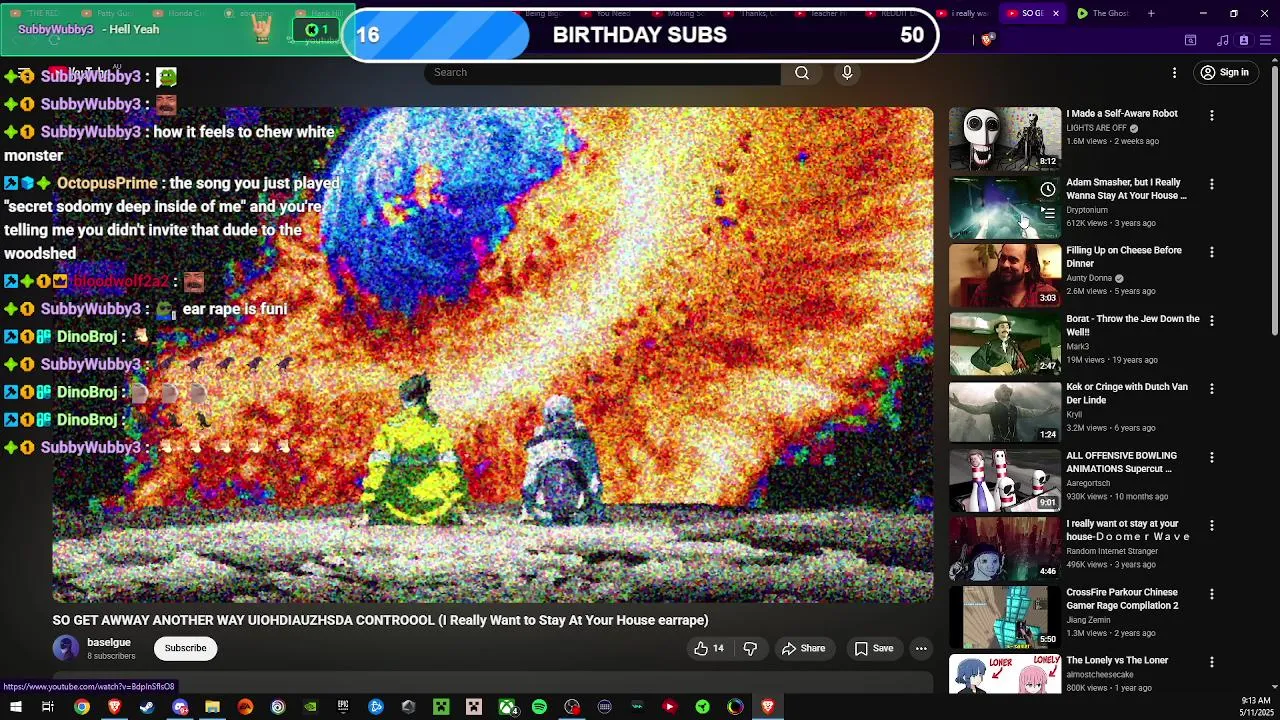Viewport: 1280px width, 720px height.
Task: Open options for Adam Smasher video
Action: (x=1211, y=184)
